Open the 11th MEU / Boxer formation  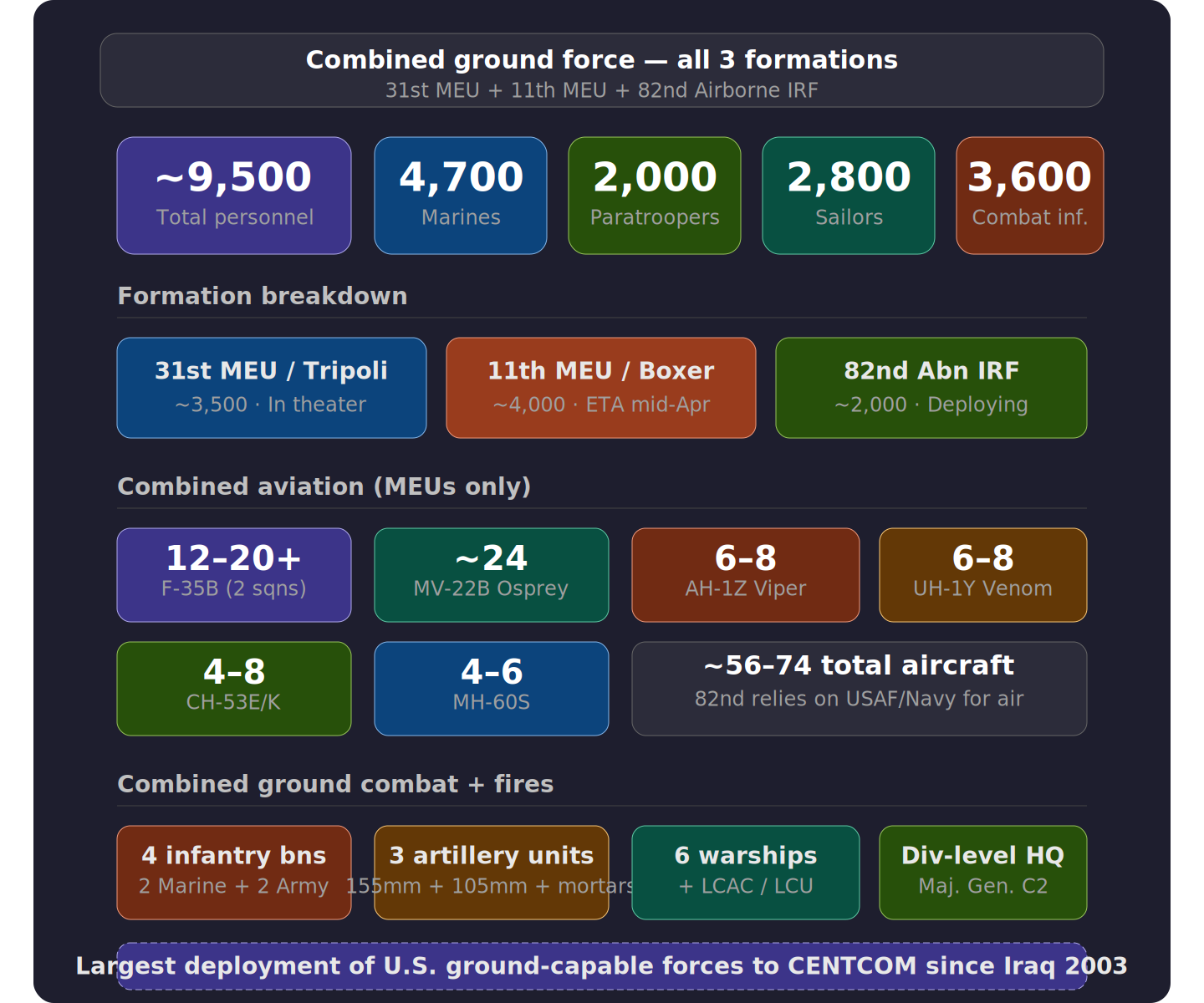click(601, 388)
